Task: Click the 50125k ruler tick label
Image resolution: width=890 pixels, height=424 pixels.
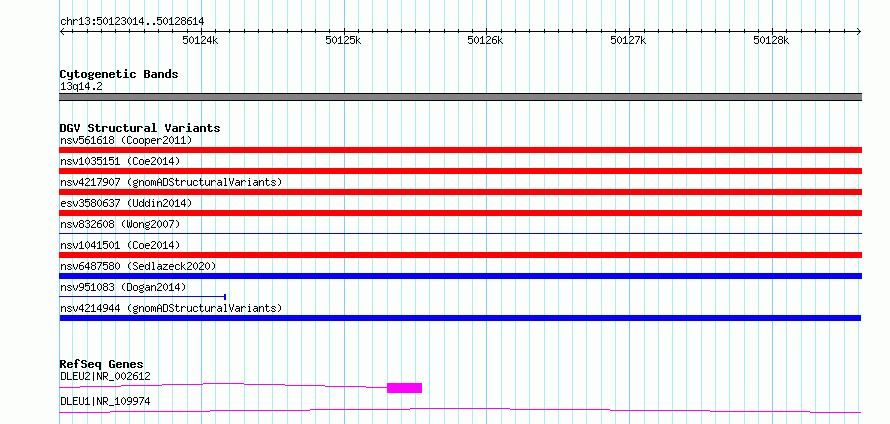Action: coord(343,40)
